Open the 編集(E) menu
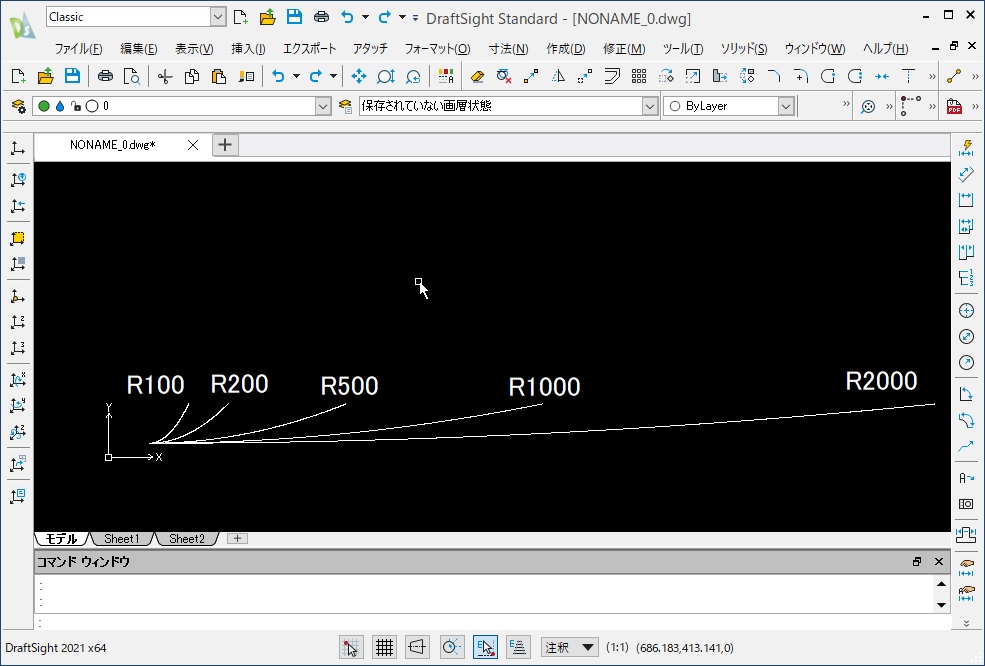 (139, 48)
